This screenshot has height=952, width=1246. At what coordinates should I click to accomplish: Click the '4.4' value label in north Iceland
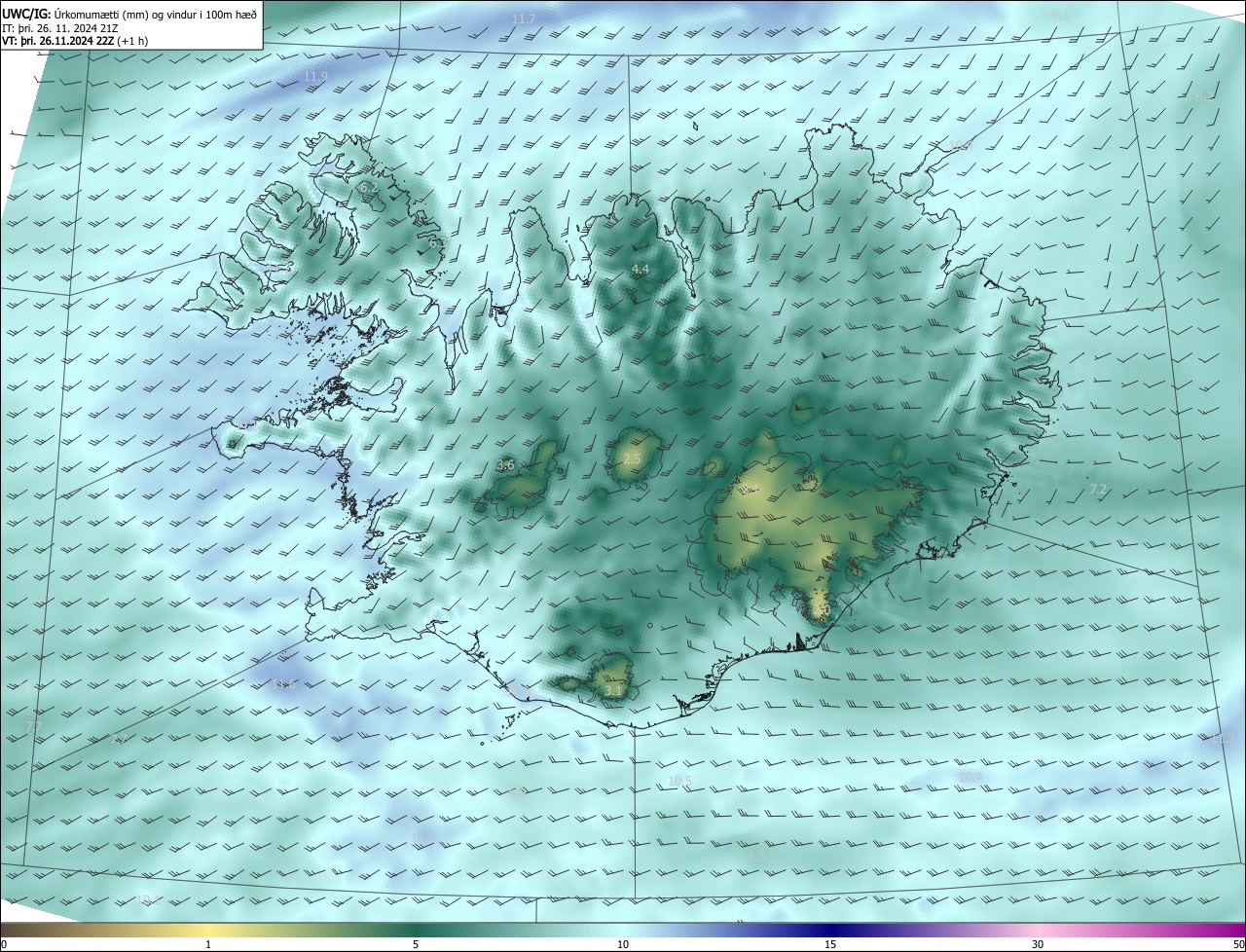(x=640, y=269)
